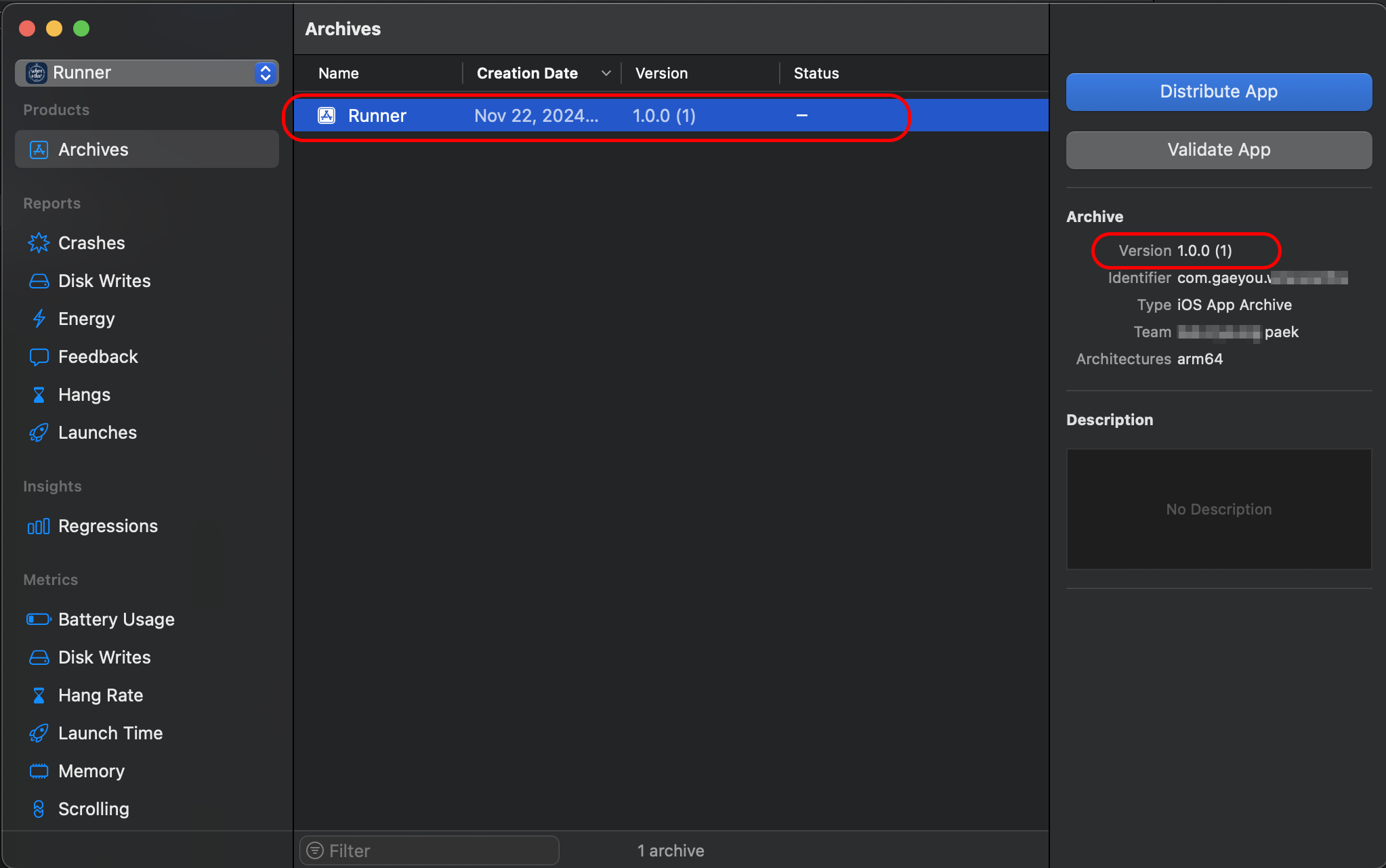Click the Scrolling icon under Metrics

pos(39,809)
